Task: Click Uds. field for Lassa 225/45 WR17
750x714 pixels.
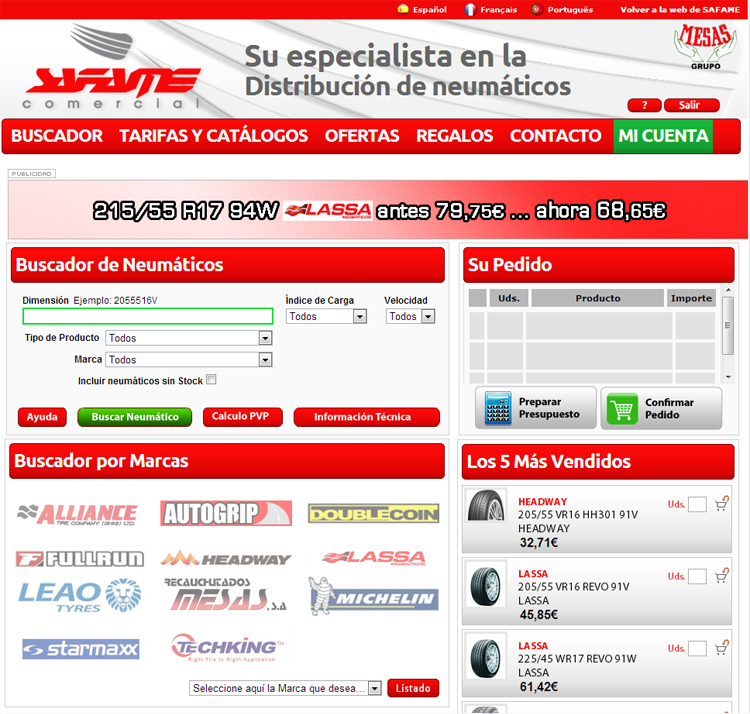Action: pyautogui.click(x=697, y=649)
